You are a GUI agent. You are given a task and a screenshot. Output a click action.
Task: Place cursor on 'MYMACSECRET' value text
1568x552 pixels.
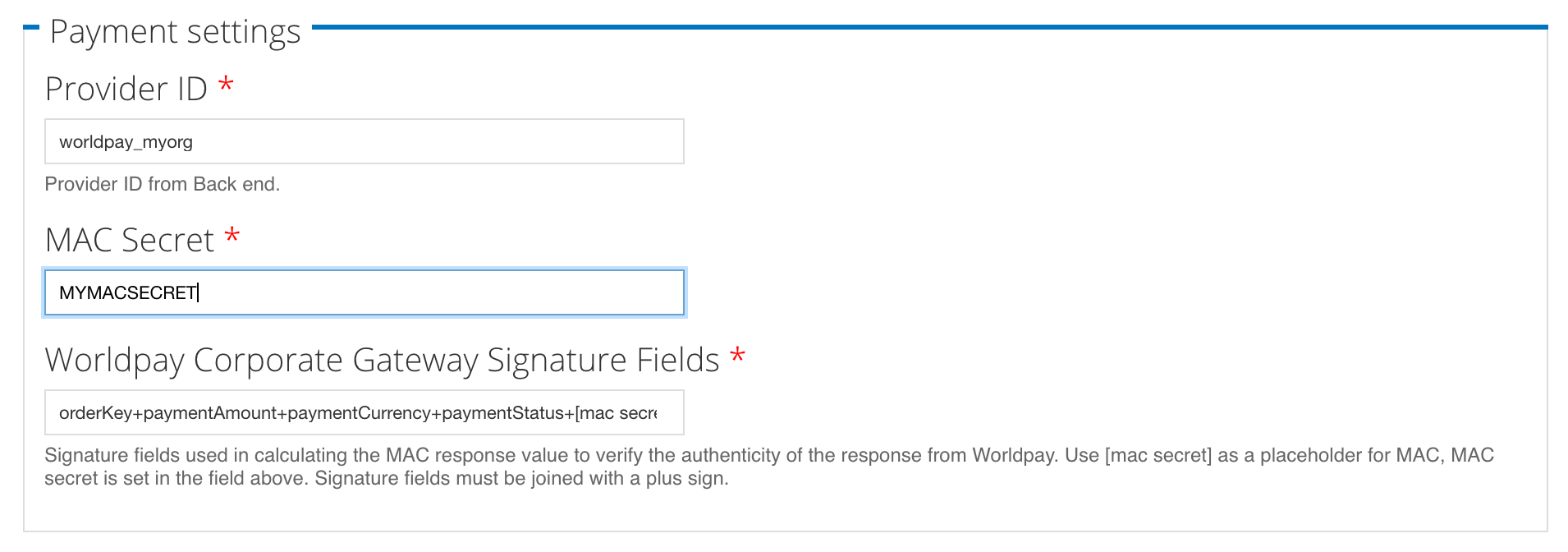(x=128, y=293)
